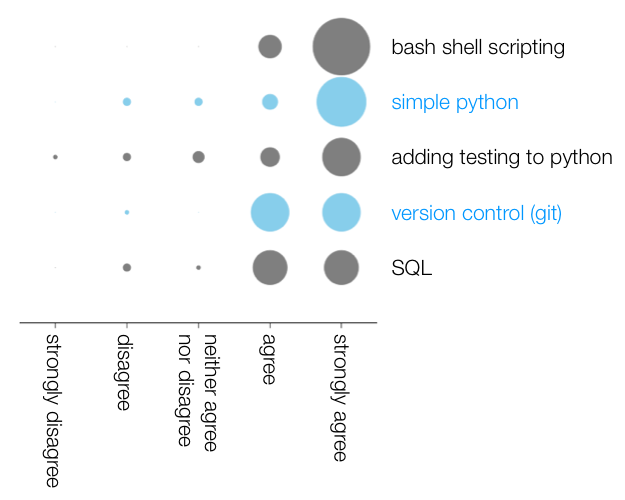
Task: Select version control (git) strongly agree bubble
Action: click(x=341, y=213)
